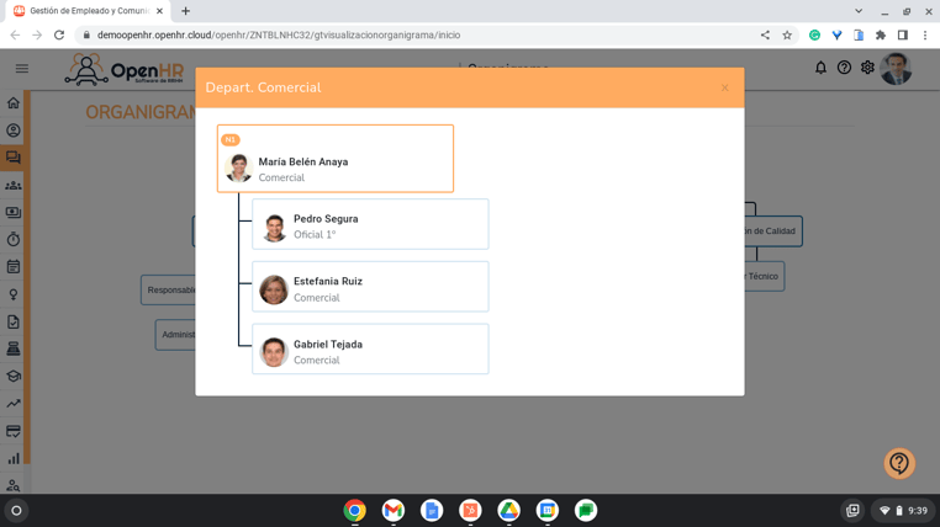This screenshot has height=527, width=941.
Task: Bookmark this page with the star icon
Action: [x=787, y=35]
